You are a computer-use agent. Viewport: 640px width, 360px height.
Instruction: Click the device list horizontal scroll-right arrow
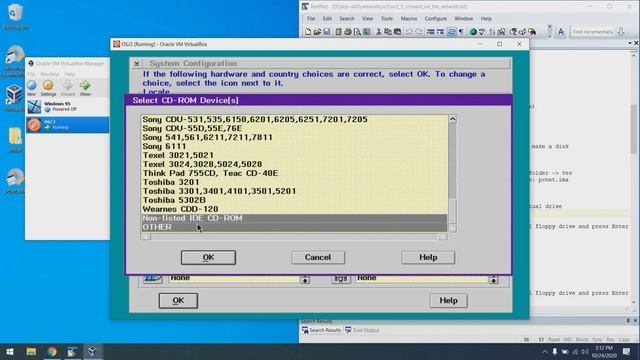coord(442,237)
